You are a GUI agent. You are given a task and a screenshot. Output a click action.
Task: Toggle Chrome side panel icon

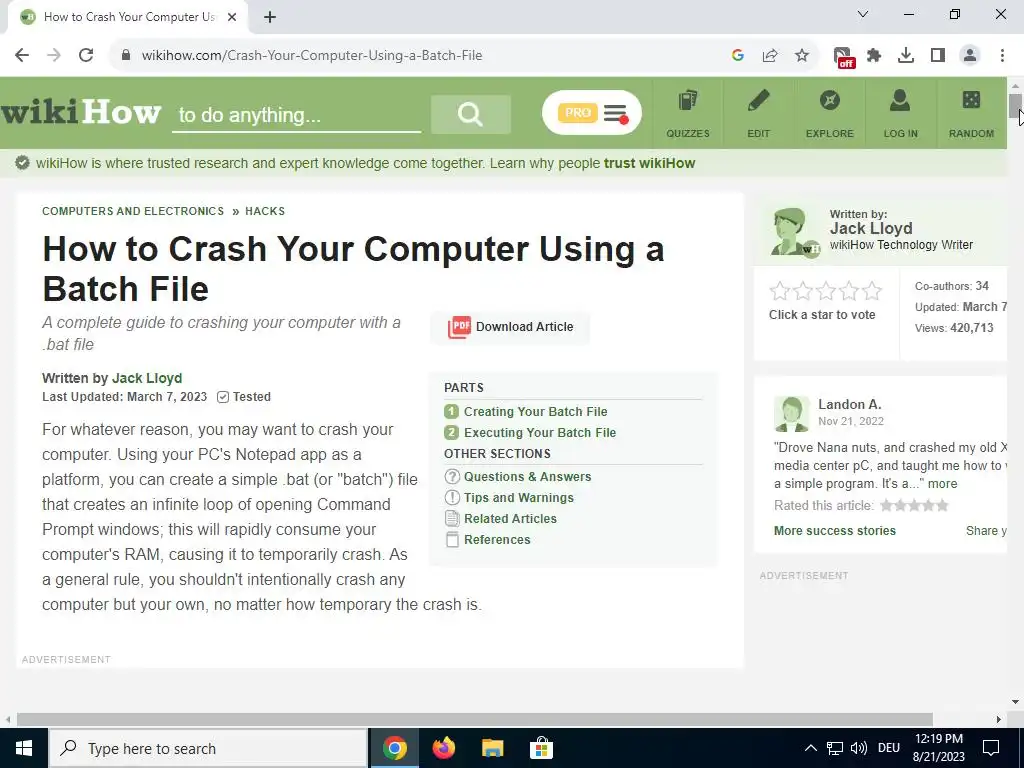pos(938,56)
